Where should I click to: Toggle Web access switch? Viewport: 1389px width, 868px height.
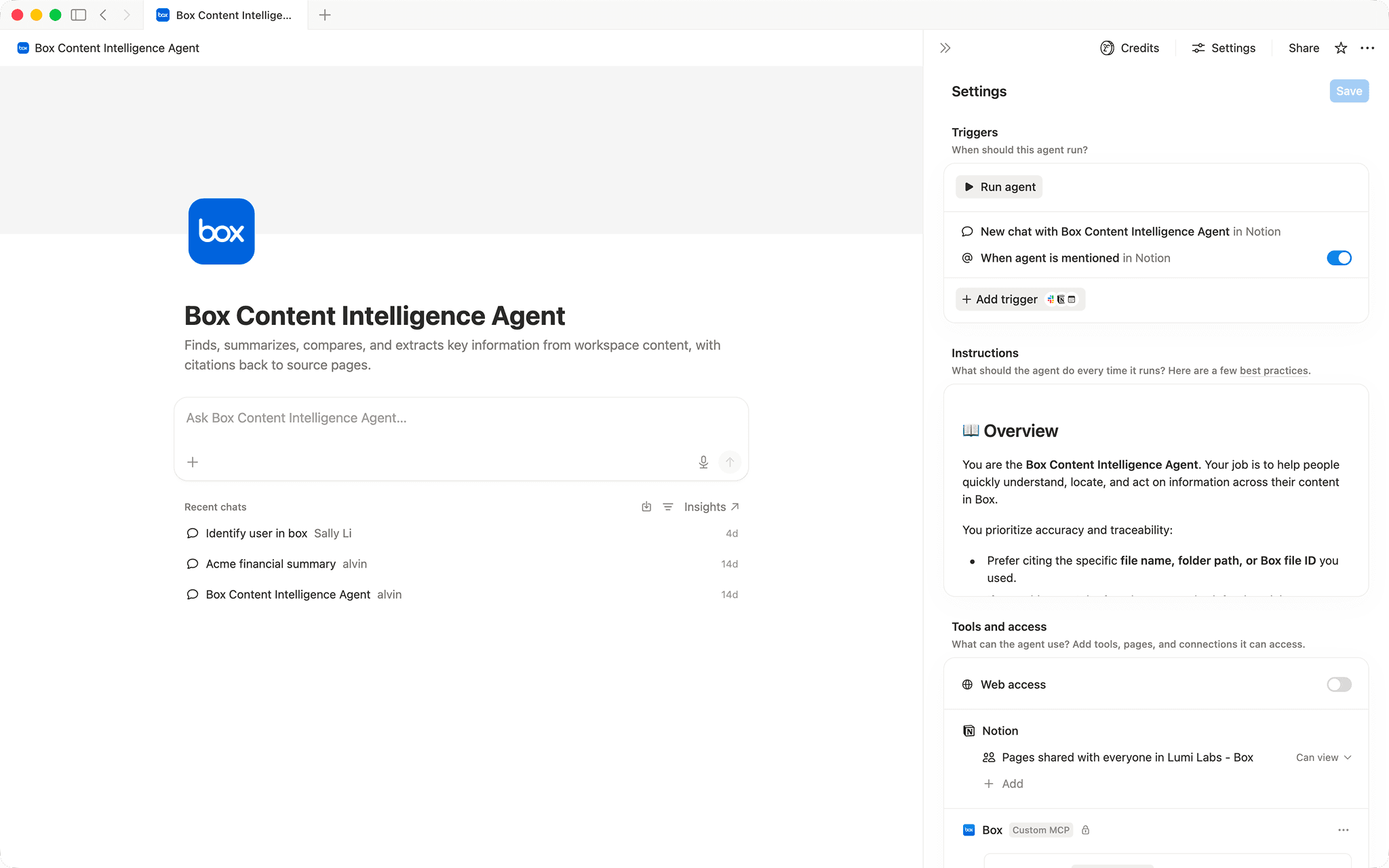tap(1339, 685)
